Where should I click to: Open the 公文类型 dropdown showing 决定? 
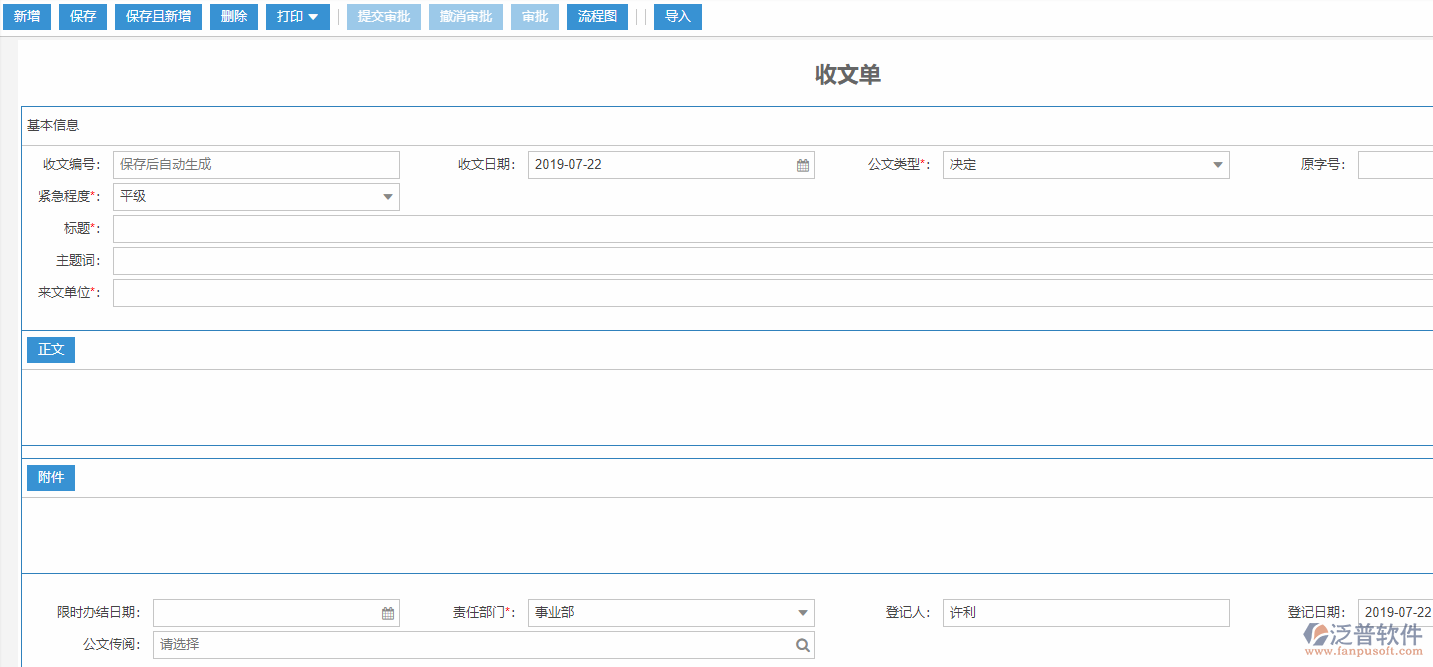[x=1216, y=164]
